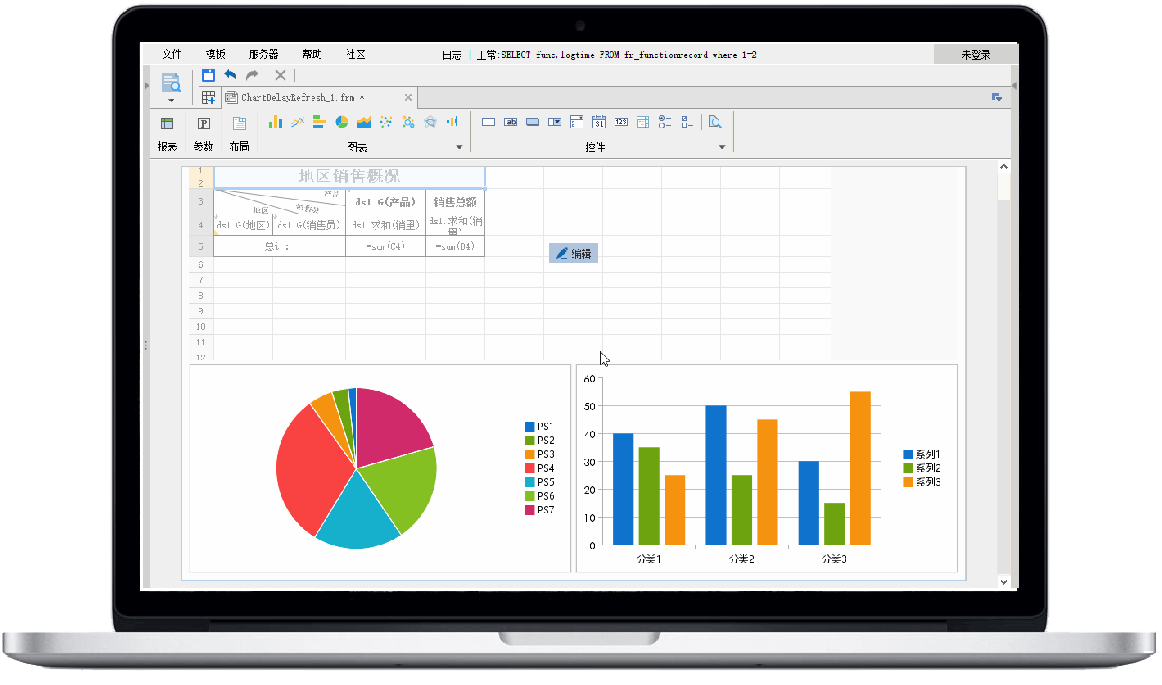The height and width of the screenshot is (685, 1162).
Task: Open the preview dropdown arrow
Action: click(x=171, y=100)
